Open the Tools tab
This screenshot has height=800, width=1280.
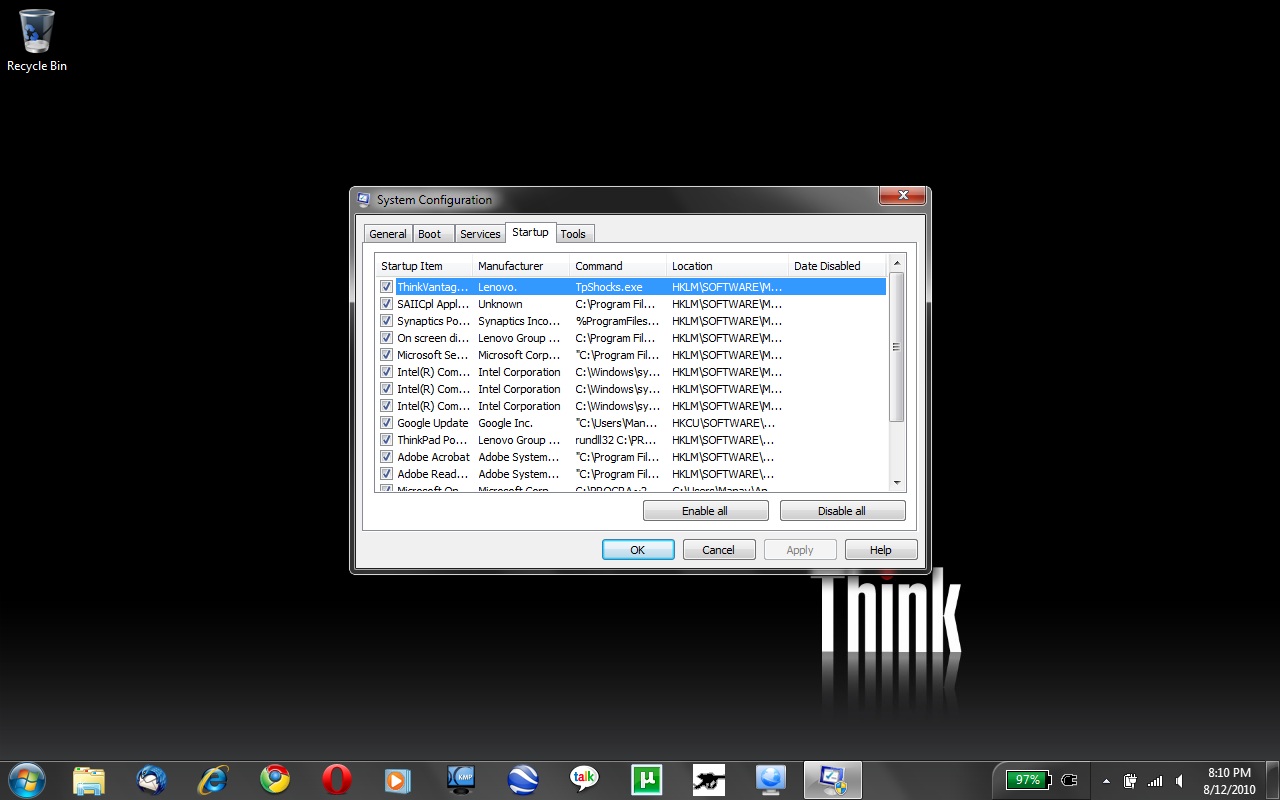[x=573, y=234]
